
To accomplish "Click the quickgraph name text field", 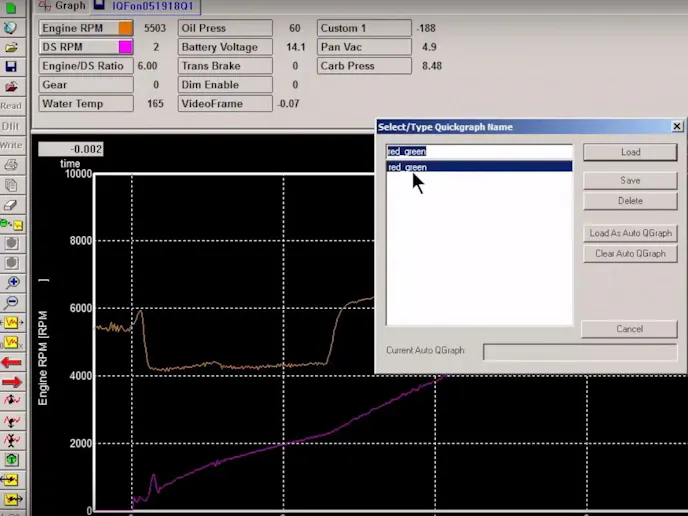I will (x=478, y=152).
